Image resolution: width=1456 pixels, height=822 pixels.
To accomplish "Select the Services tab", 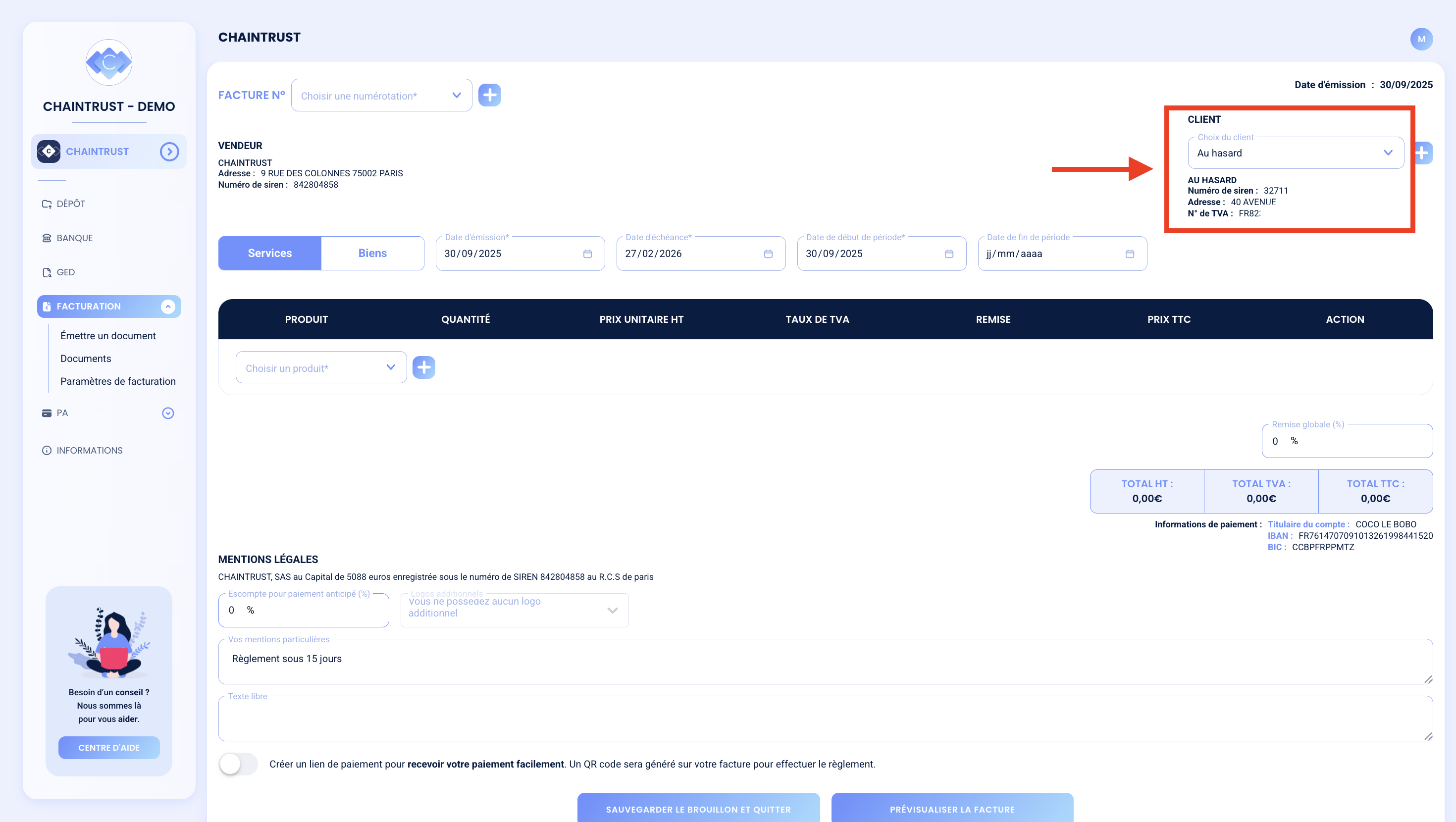I will point(269,253).
